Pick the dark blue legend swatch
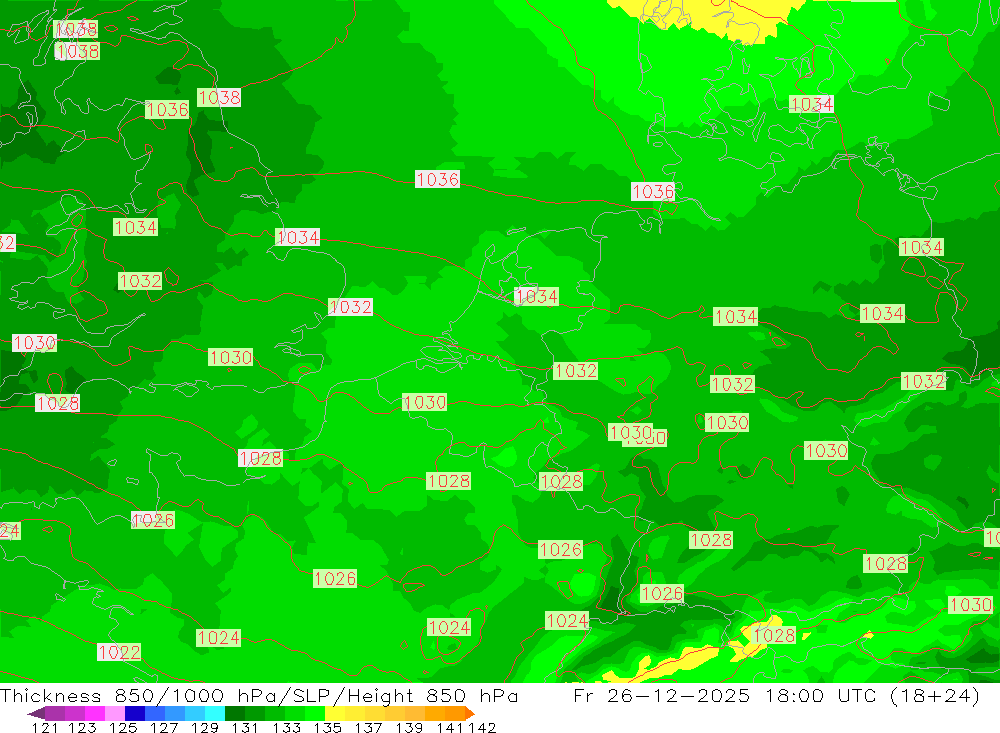Image resolution: width=1000 pixels, height=733 pixels. pyautogui.click(x=135, y=713)
